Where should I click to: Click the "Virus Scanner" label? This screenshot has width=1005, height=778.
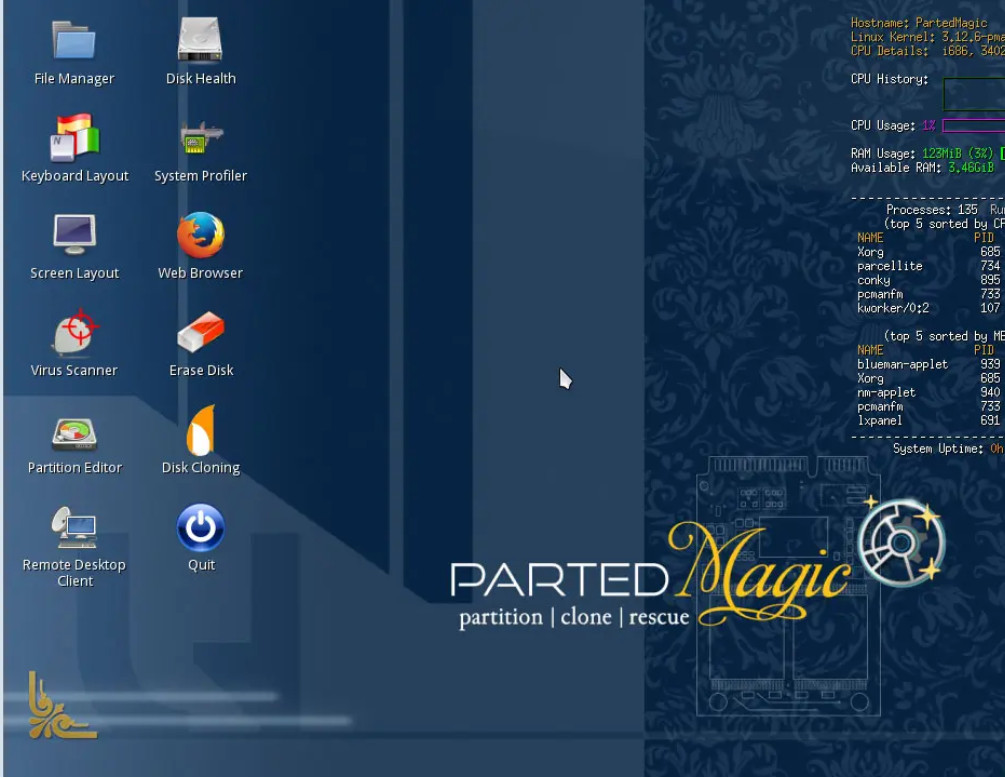click(x=74, y=370)
